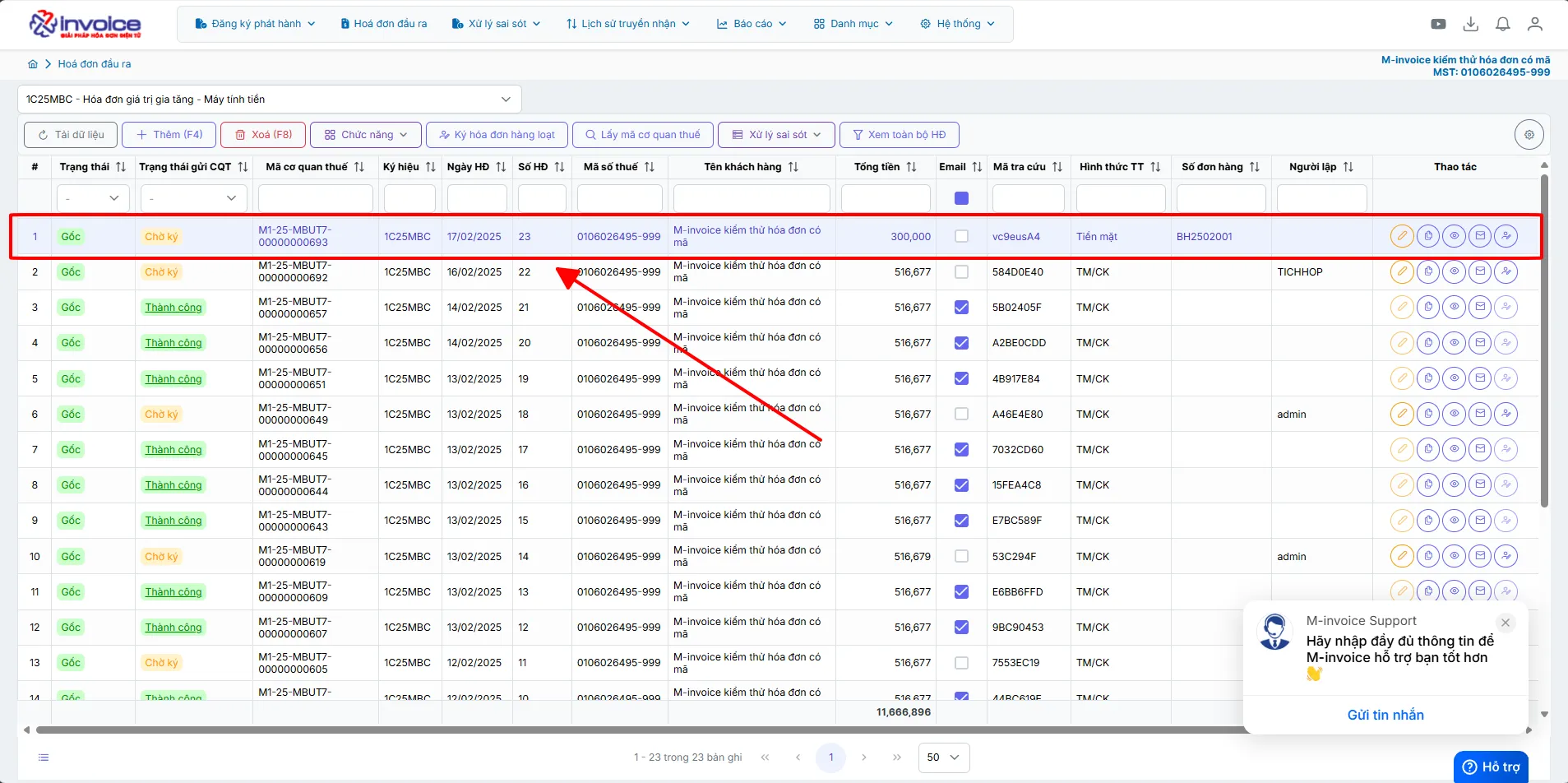Click the horizontal table scrollbar

pos(641,730)
